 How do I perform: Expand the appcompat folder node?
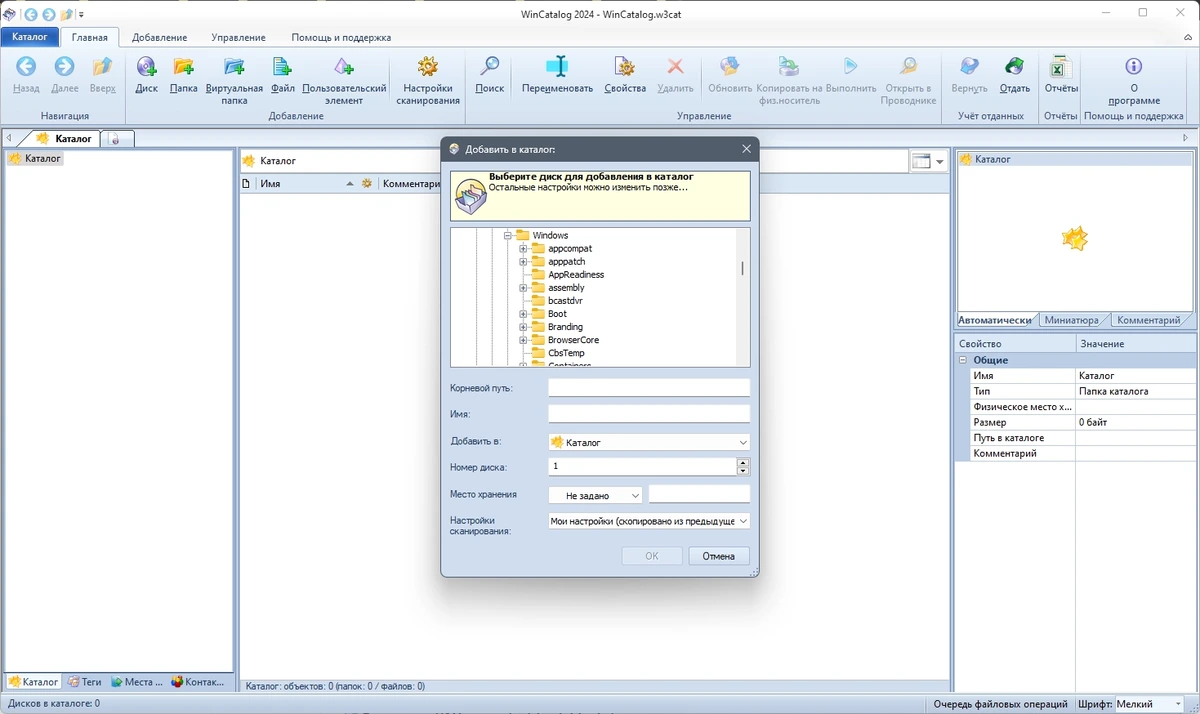coord(523,249)
